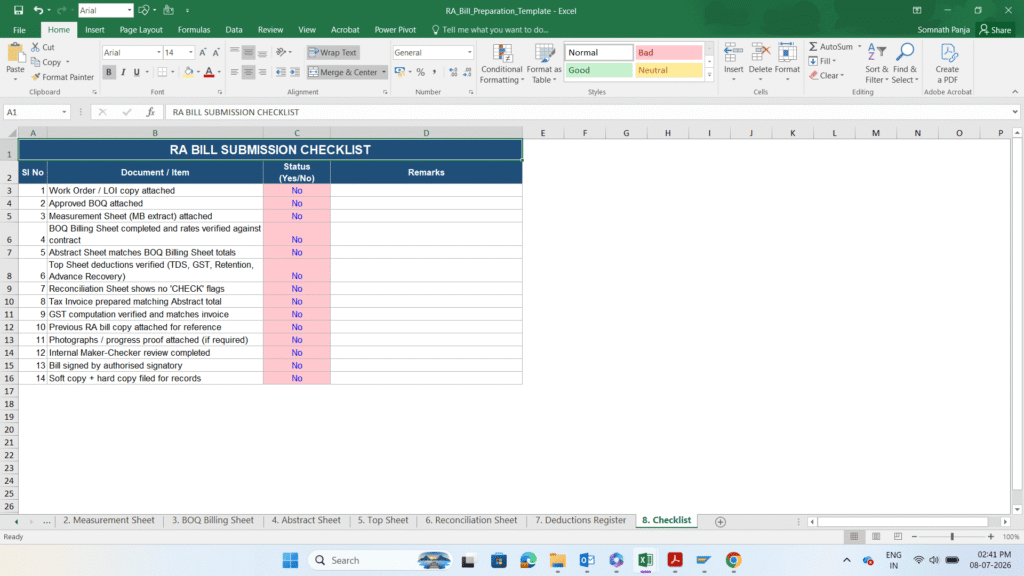Toggle Normal view in status bar
This screenshot has height=576, width=1024.
pos(854,537)
